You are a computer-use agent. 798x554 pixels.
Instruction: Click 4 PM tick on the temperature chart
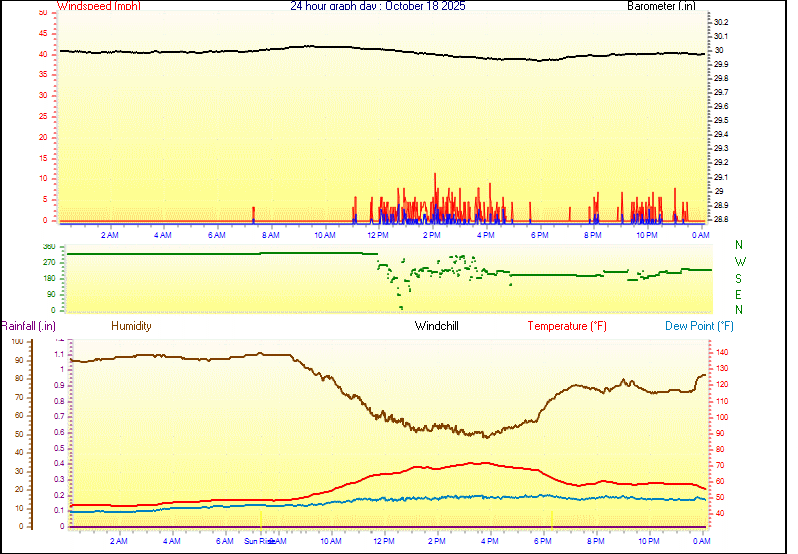pyautogui.click(x=490, y=541)
